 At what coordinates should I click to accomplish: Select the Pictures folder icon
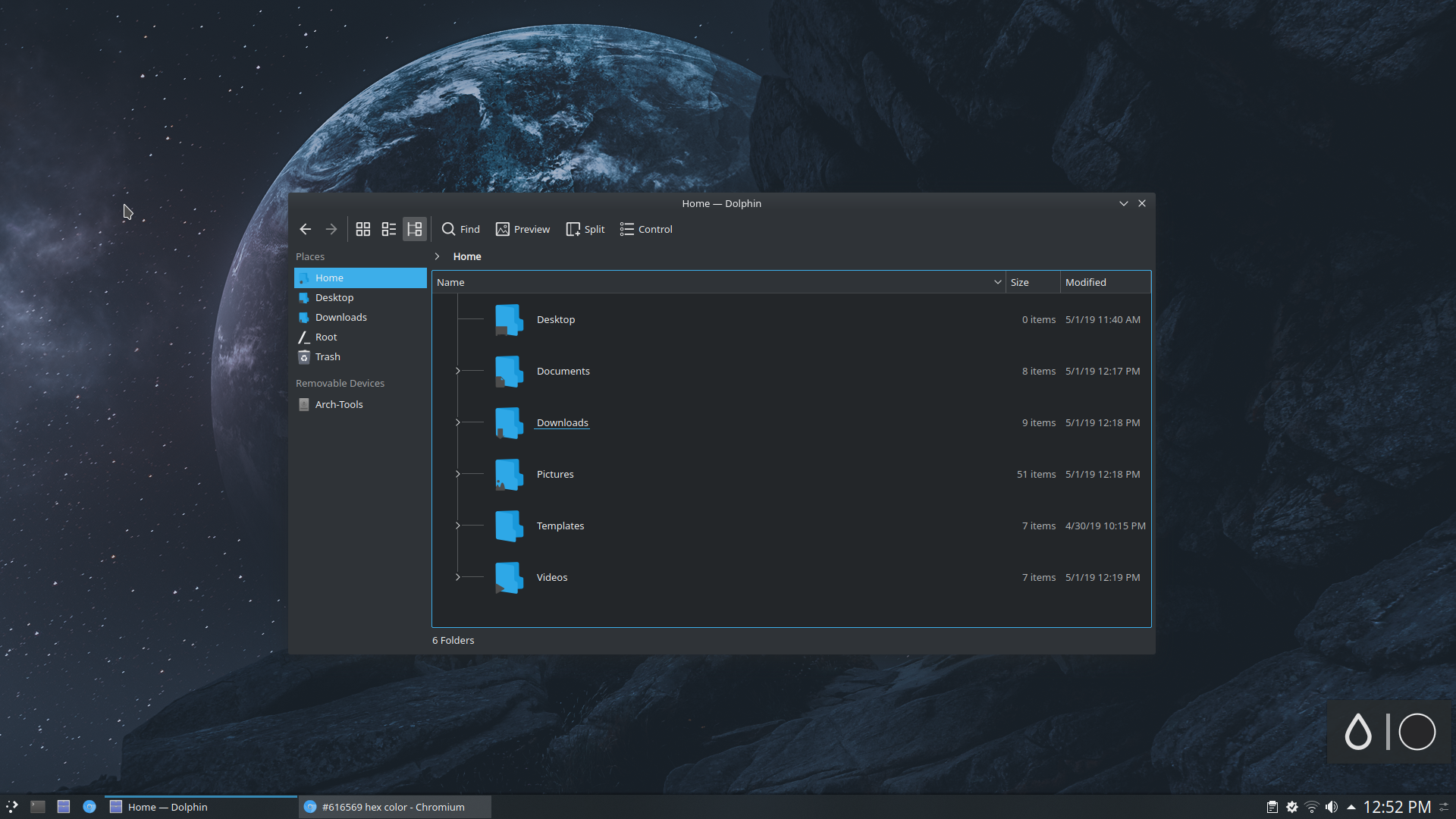point(509,474)
